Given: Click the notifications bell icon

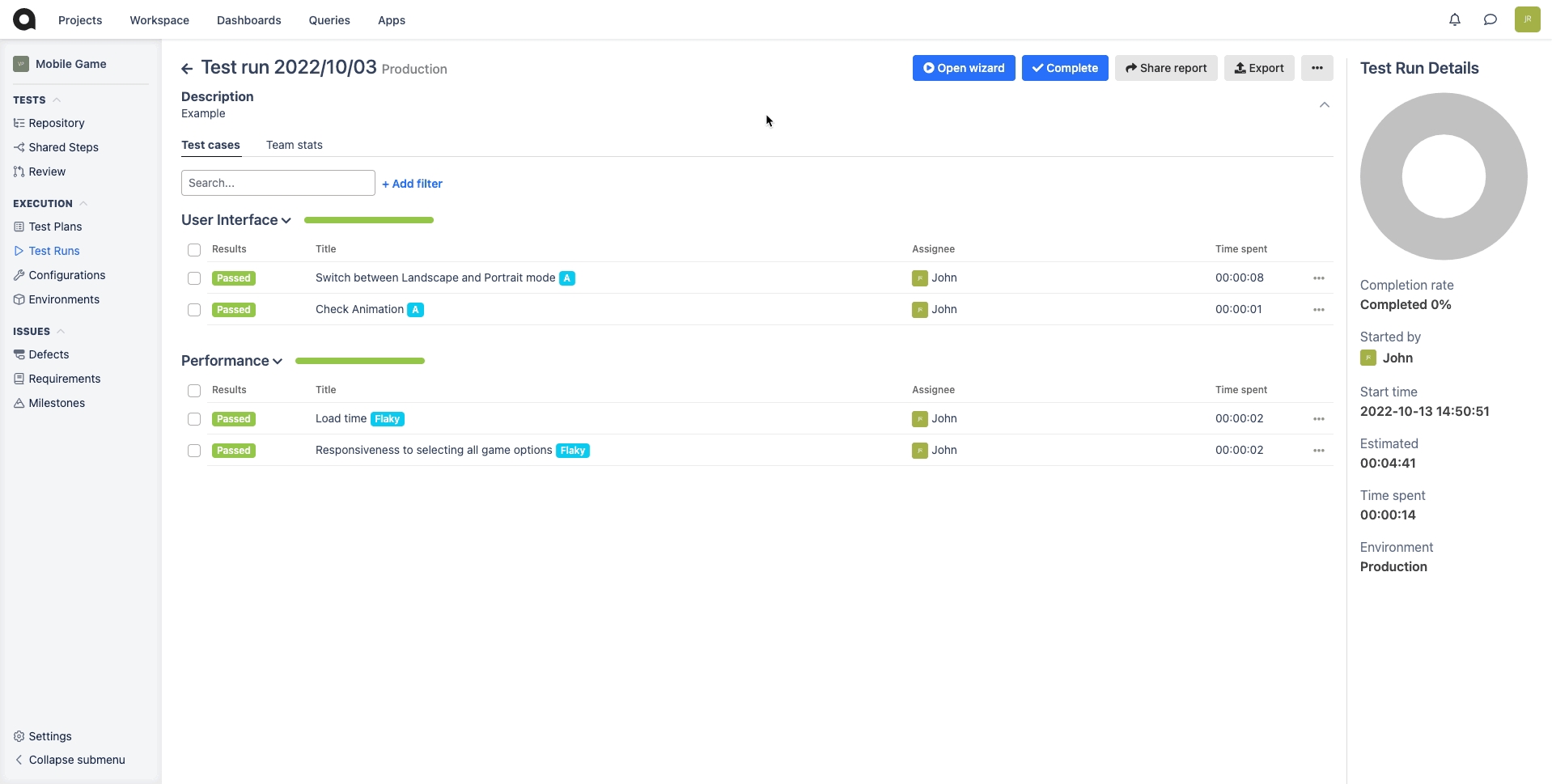Looking at the screenshot, I should [x=1454, y=19].
